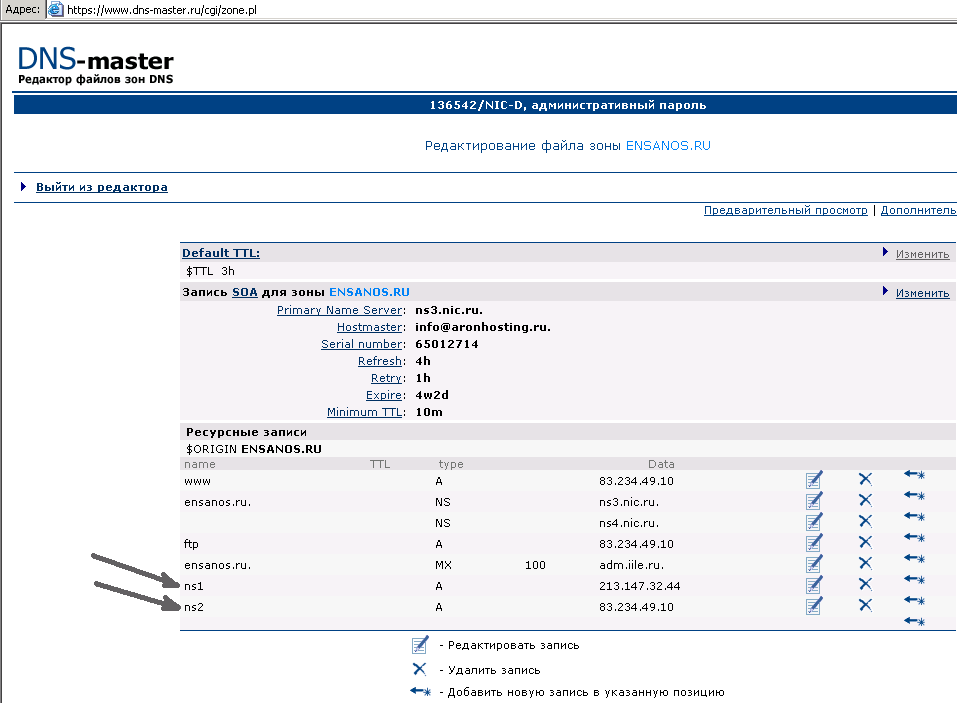The width and height of the screenshot is (957, 703).
Task: Delete the ns3.nic.ru. NS record
Action: tap(865, 500)
